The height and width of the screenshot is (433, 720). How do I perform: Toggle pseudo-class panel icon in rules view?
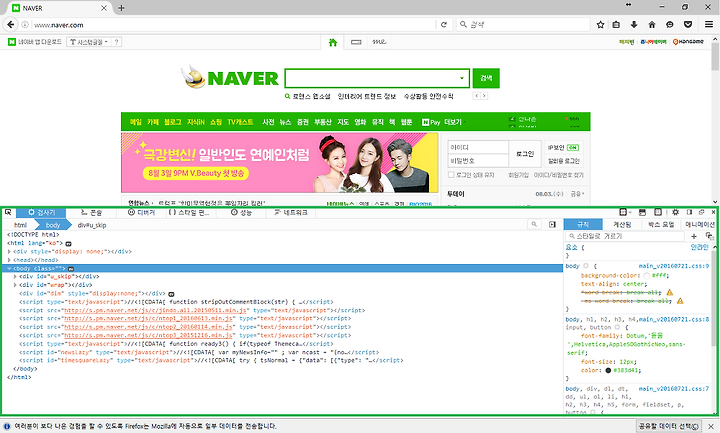pos(709,236)
